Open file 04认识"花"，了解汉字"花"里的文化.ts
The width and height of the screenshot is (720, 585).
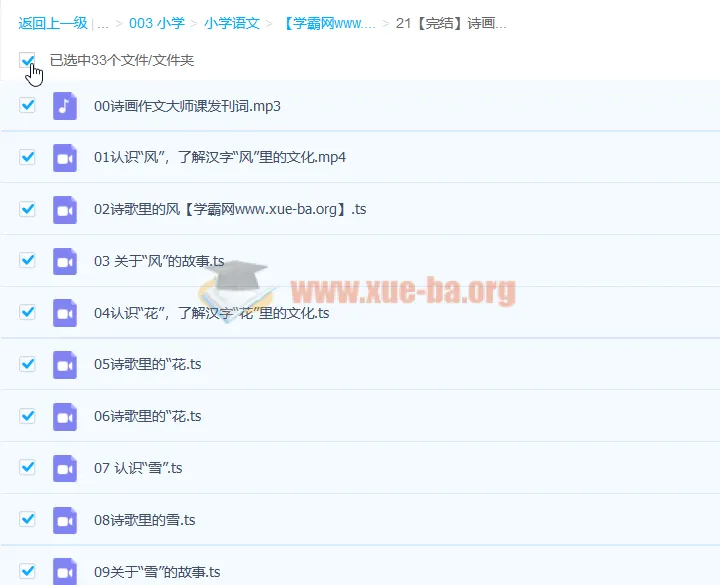point(212,313)
